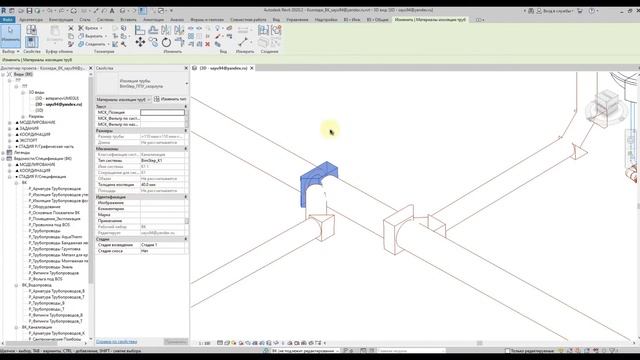Click the Комментарии property field
640x360 pixels.
point(162,209)
